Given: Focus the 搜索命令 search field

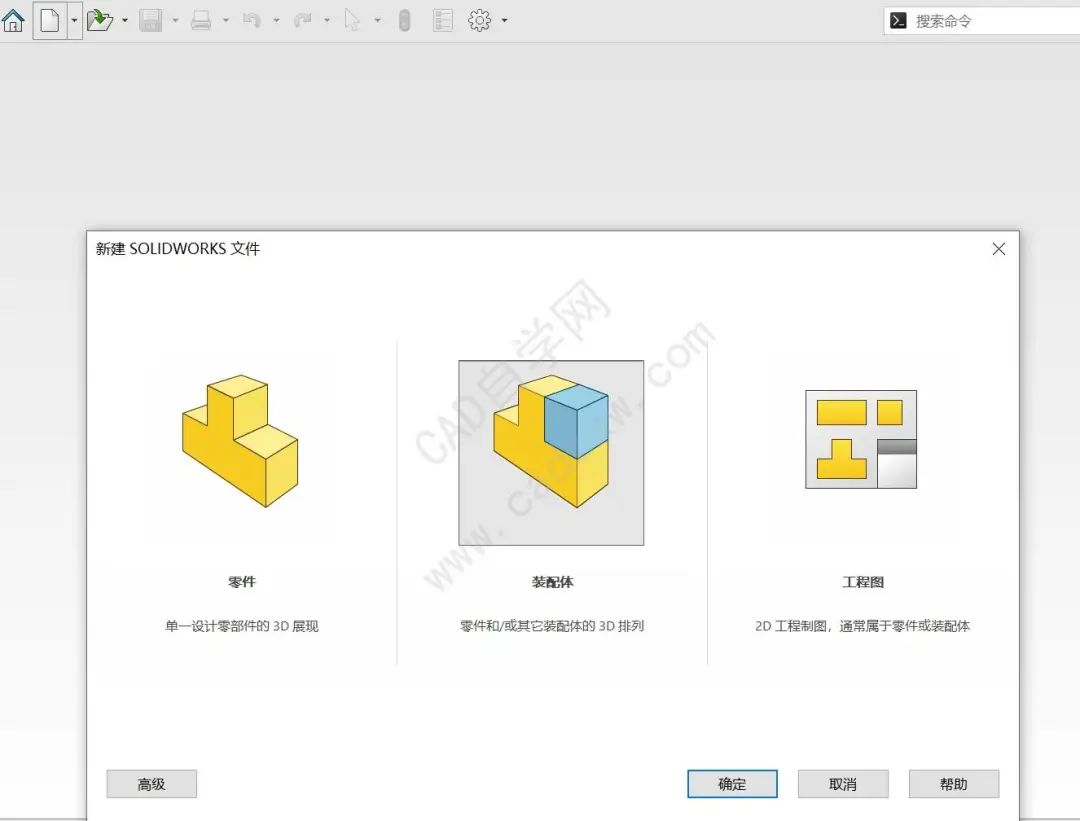Looking at the screenshot, I should pyautogui.click(x=982, y=21).
